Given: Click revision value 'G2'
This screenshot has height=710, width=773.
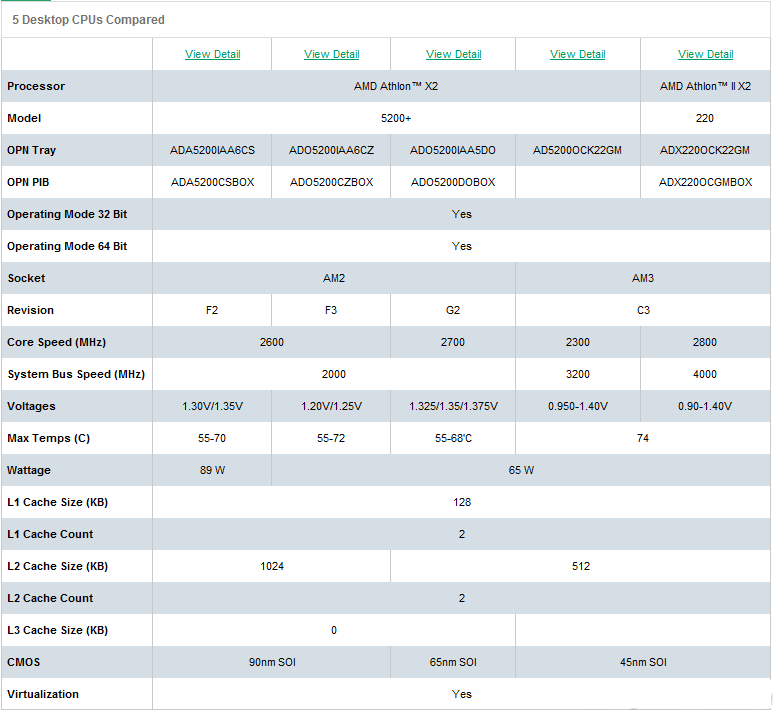Looking at the screenshot, I should point(453,310).
